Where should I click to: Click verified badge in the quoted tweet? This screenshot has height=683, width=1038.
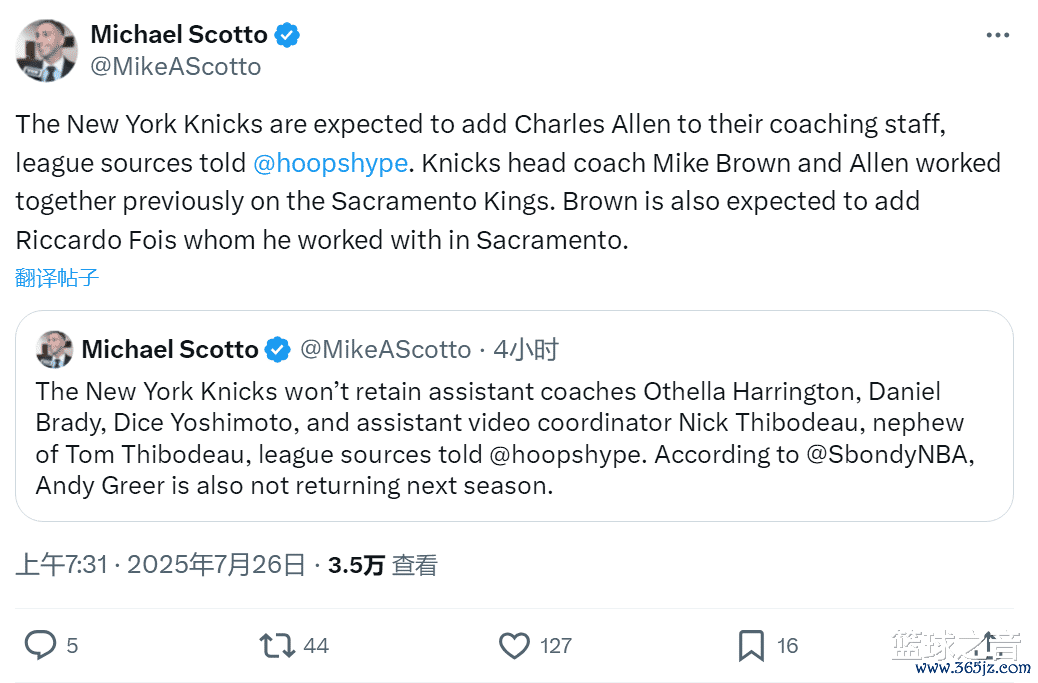tap(277, 350)
